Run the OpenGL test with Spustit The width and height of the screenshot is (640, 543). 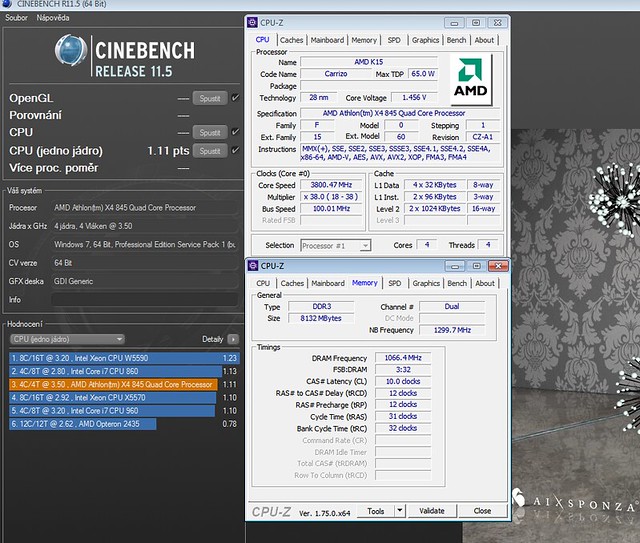click(x=210, y=98)
